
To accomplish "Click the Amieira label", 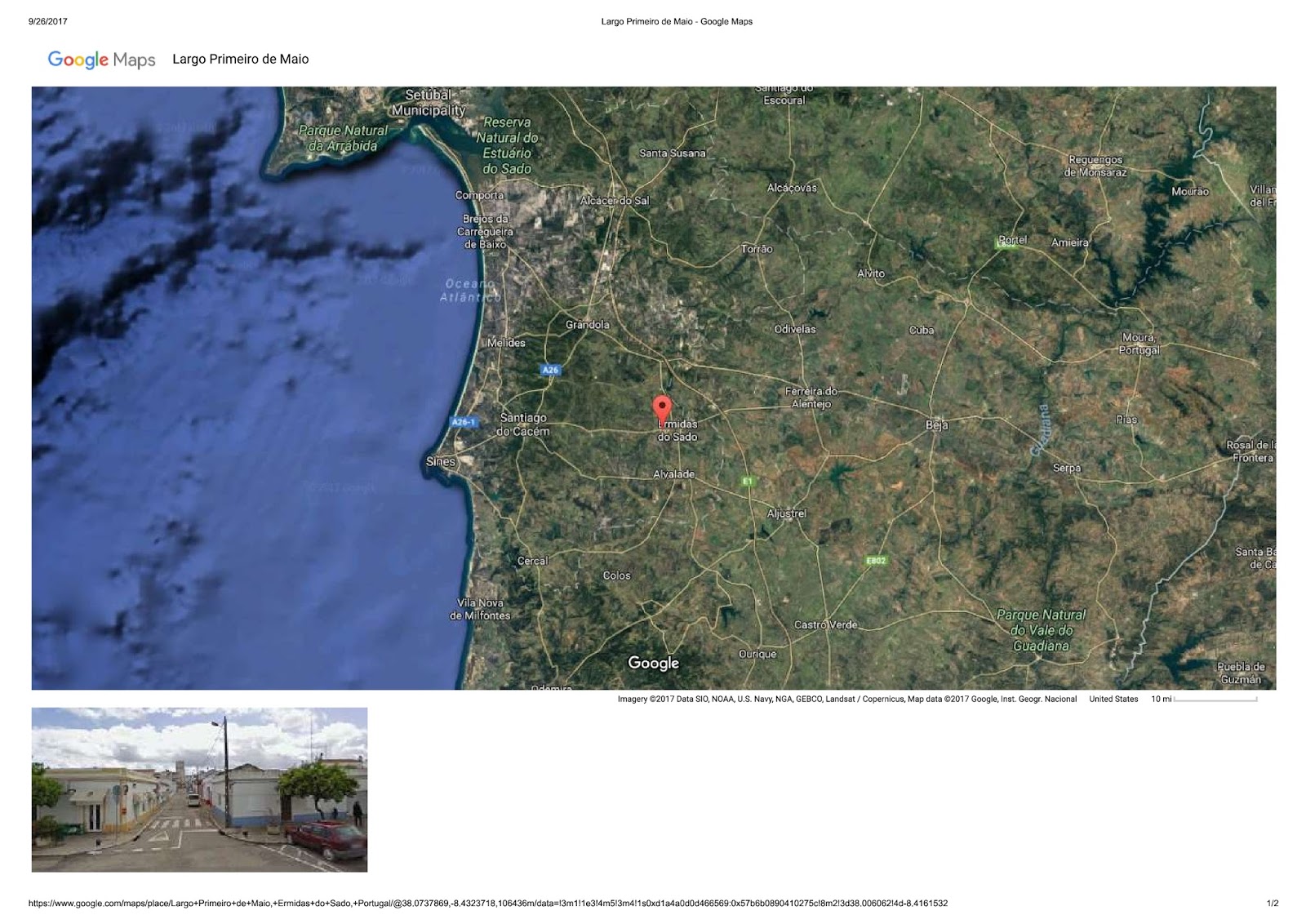I will tap(1070, 242).
